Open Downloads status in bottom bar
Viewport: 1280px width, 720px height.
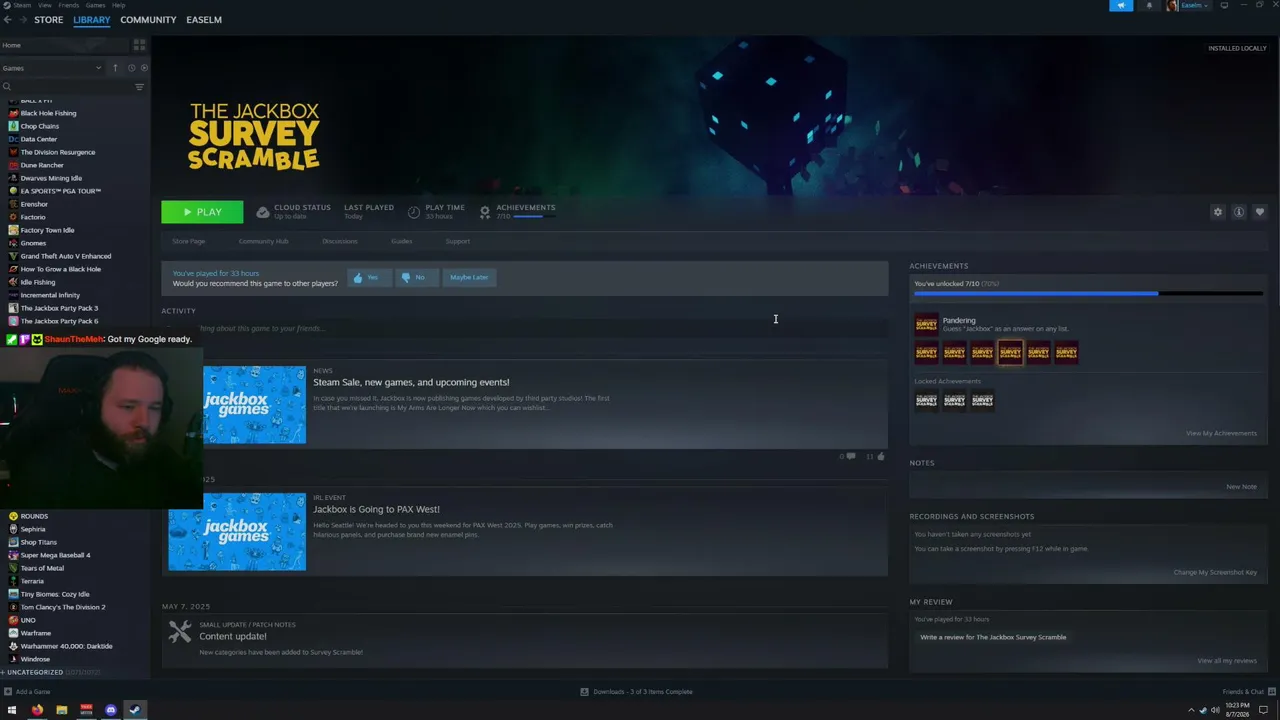point(637,692)
